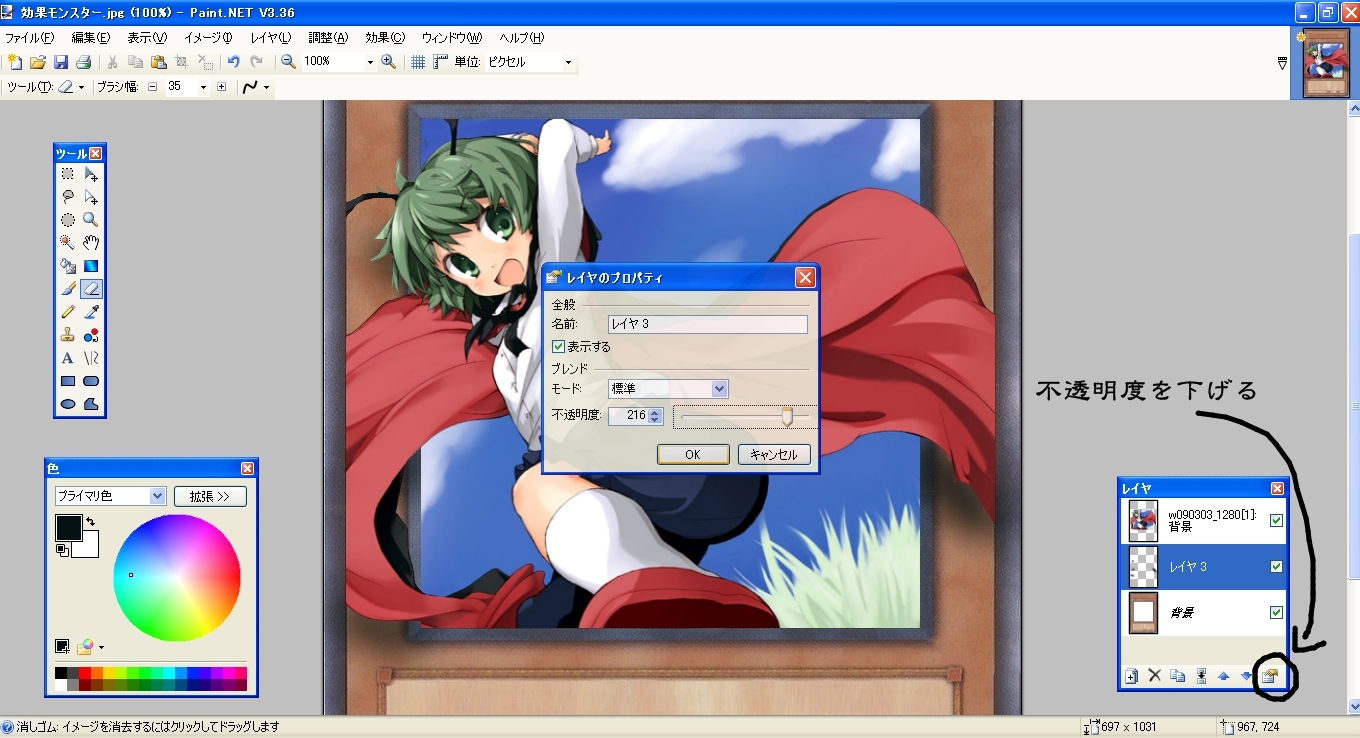Add a new layer in Layers panel
This screenshot has width=1360, height=738.
[1131, 676]
